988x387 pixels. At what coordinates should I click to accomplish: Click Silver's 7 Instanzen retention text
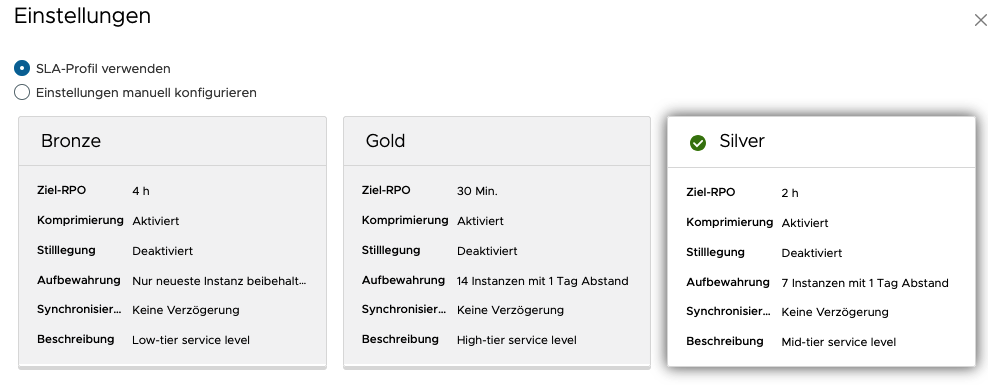click(864, 283)
